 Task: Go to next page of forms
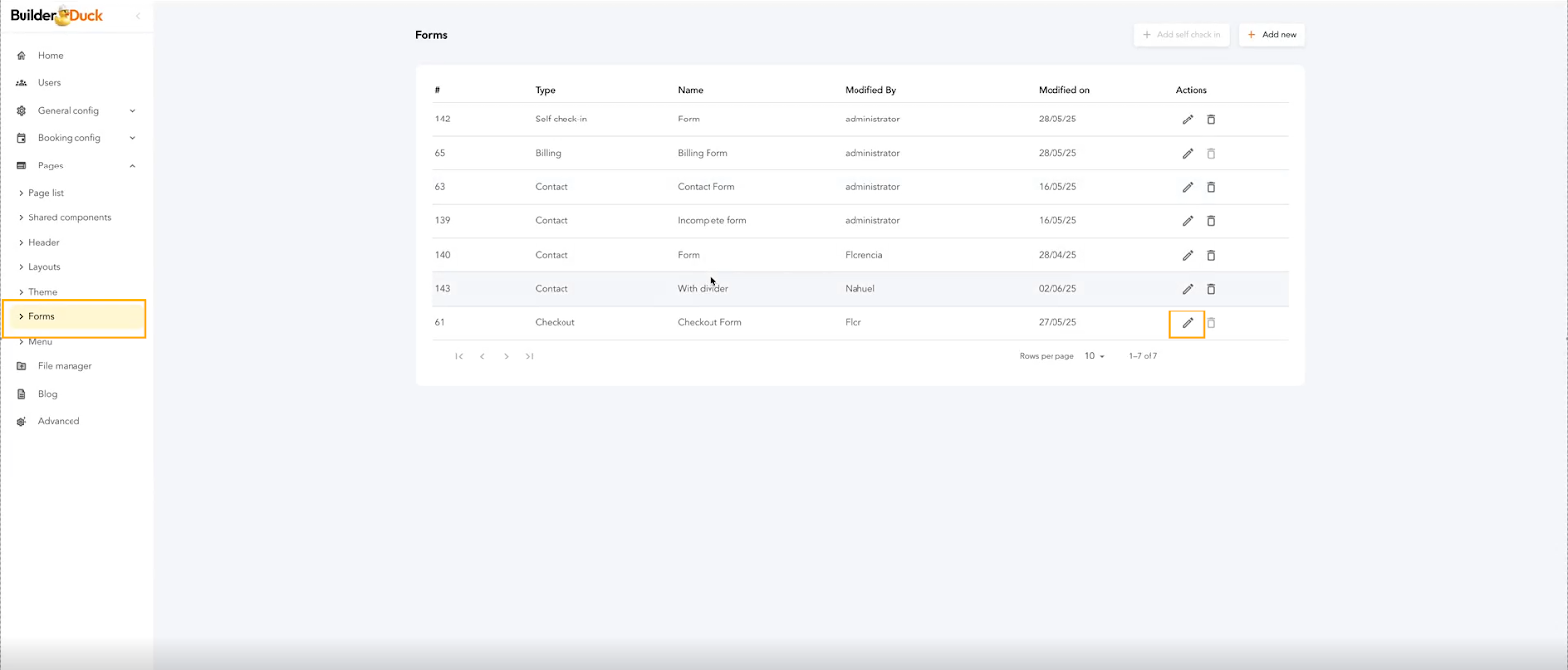[506, 357]
